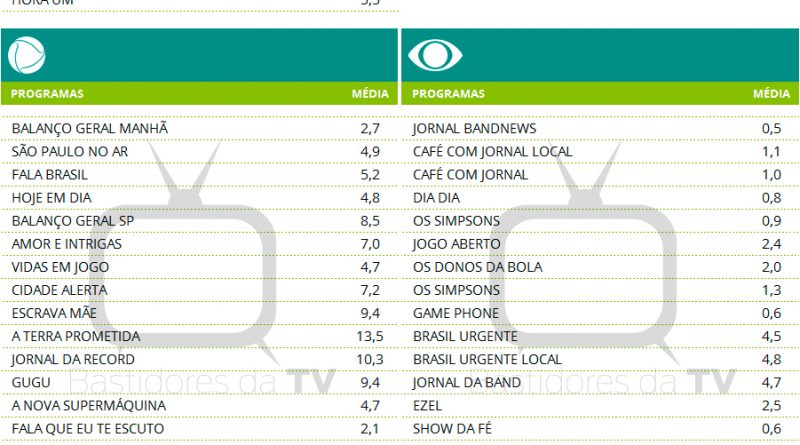Click the MÉDIA header in the Band table
The height and width of the screenshot is (445, 800).
click(x=770, y=94)
